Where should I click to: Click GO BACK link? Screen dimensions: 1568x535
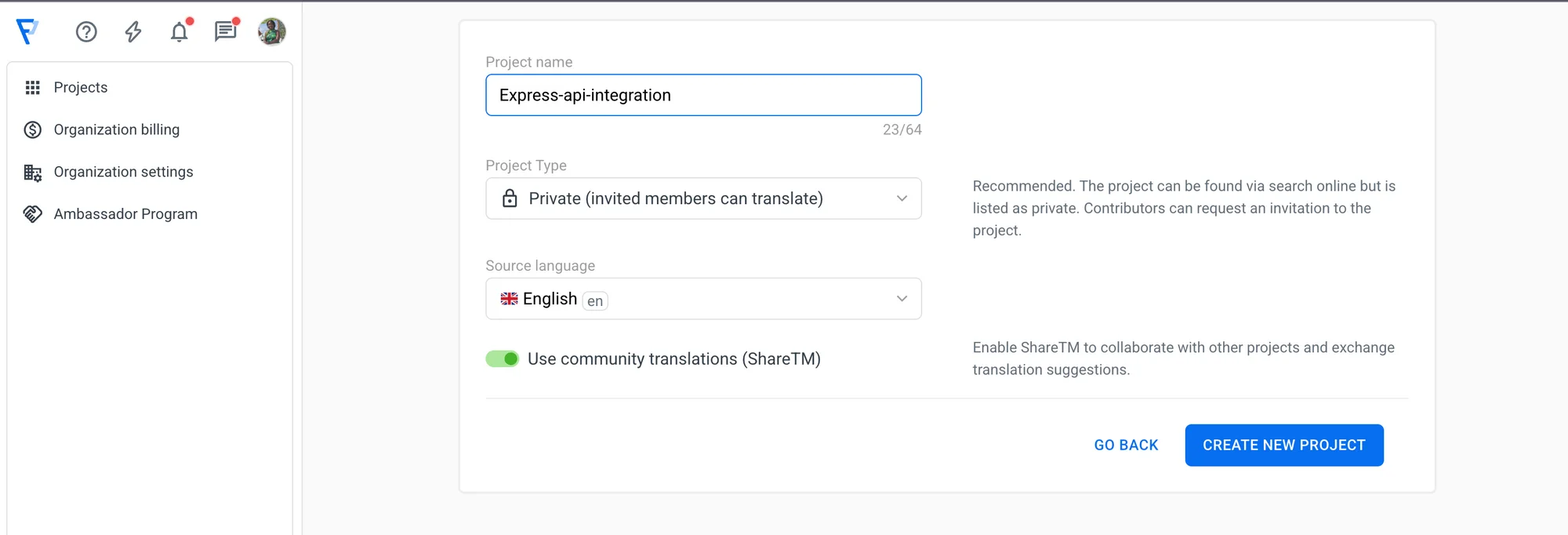[x=1126, y=445]
